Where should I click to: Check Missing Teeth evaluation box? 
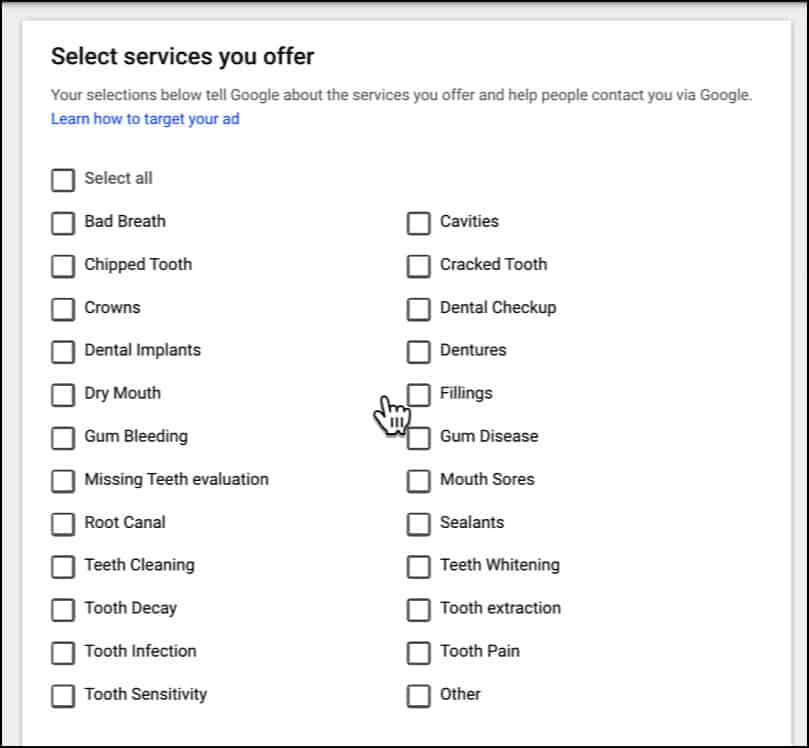pos(63,481)
